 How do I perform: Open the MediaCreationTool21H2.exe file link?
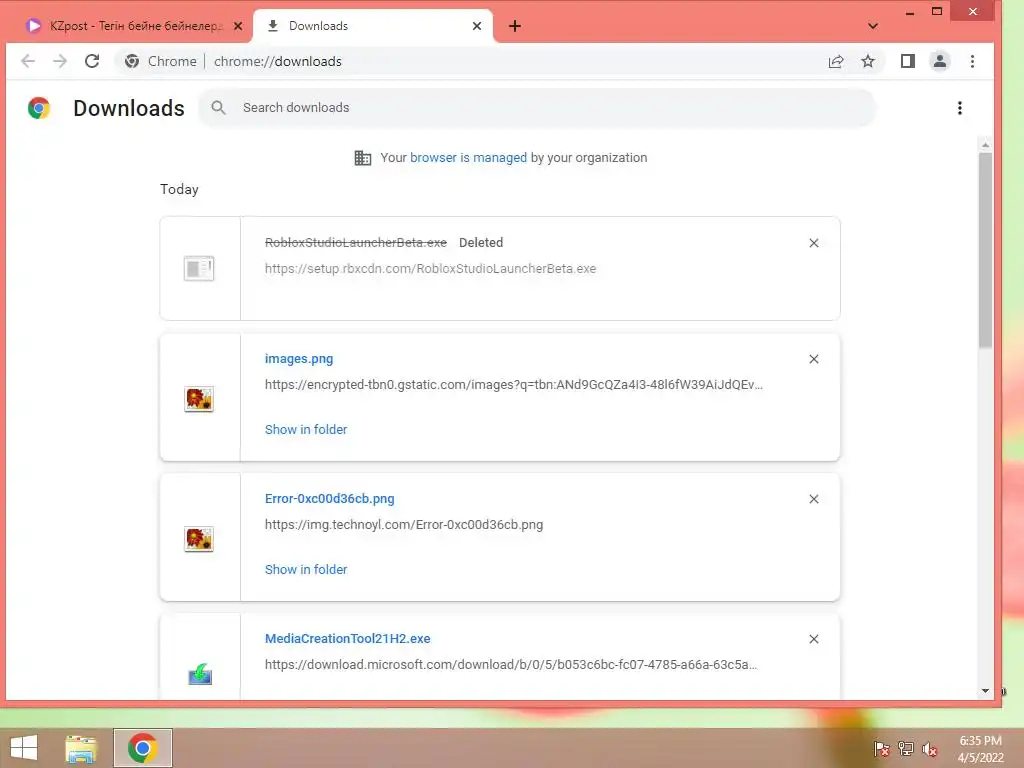(x=347, y=639)
